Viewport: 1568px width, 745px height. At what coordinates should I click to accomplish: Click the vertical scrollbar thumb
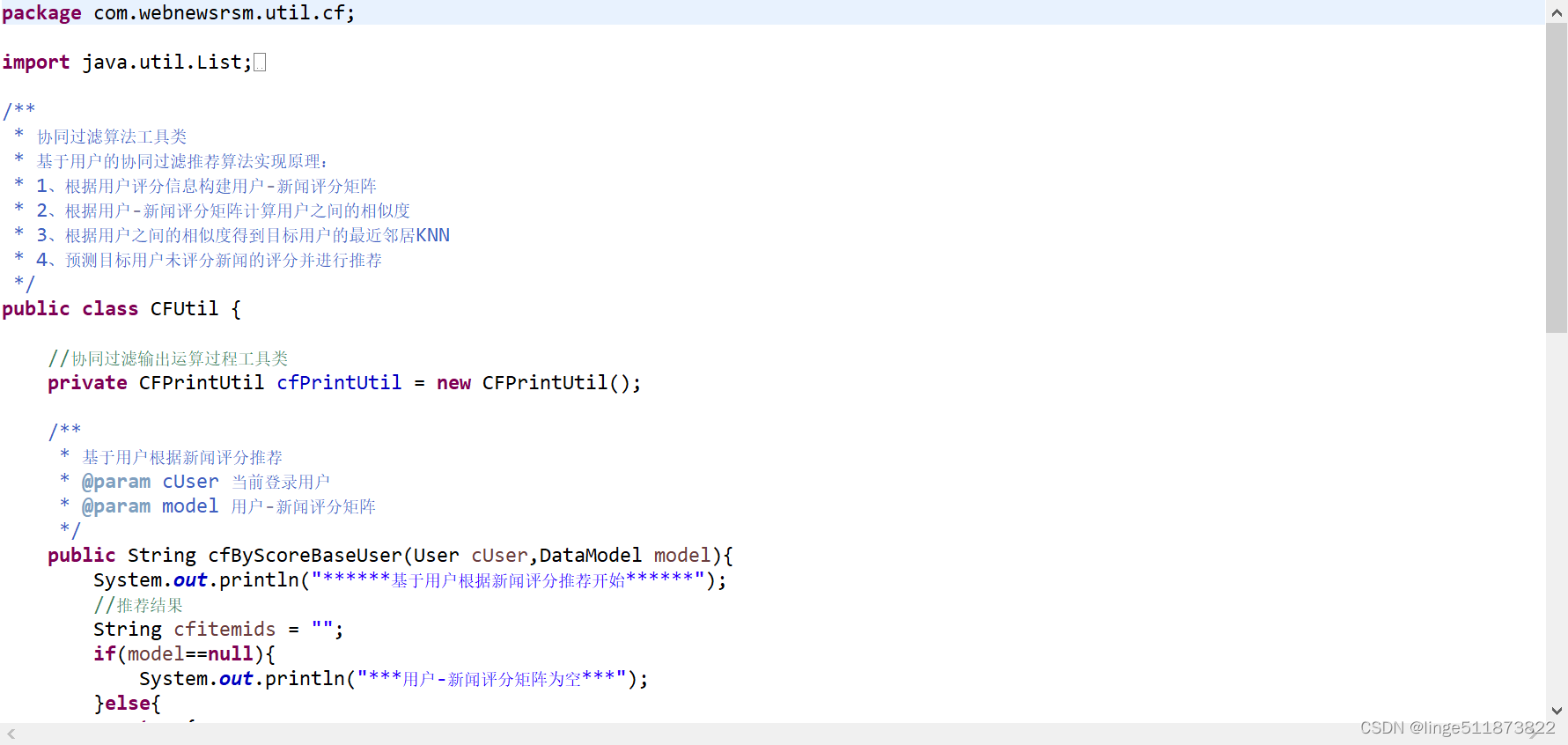(1557, 179)
